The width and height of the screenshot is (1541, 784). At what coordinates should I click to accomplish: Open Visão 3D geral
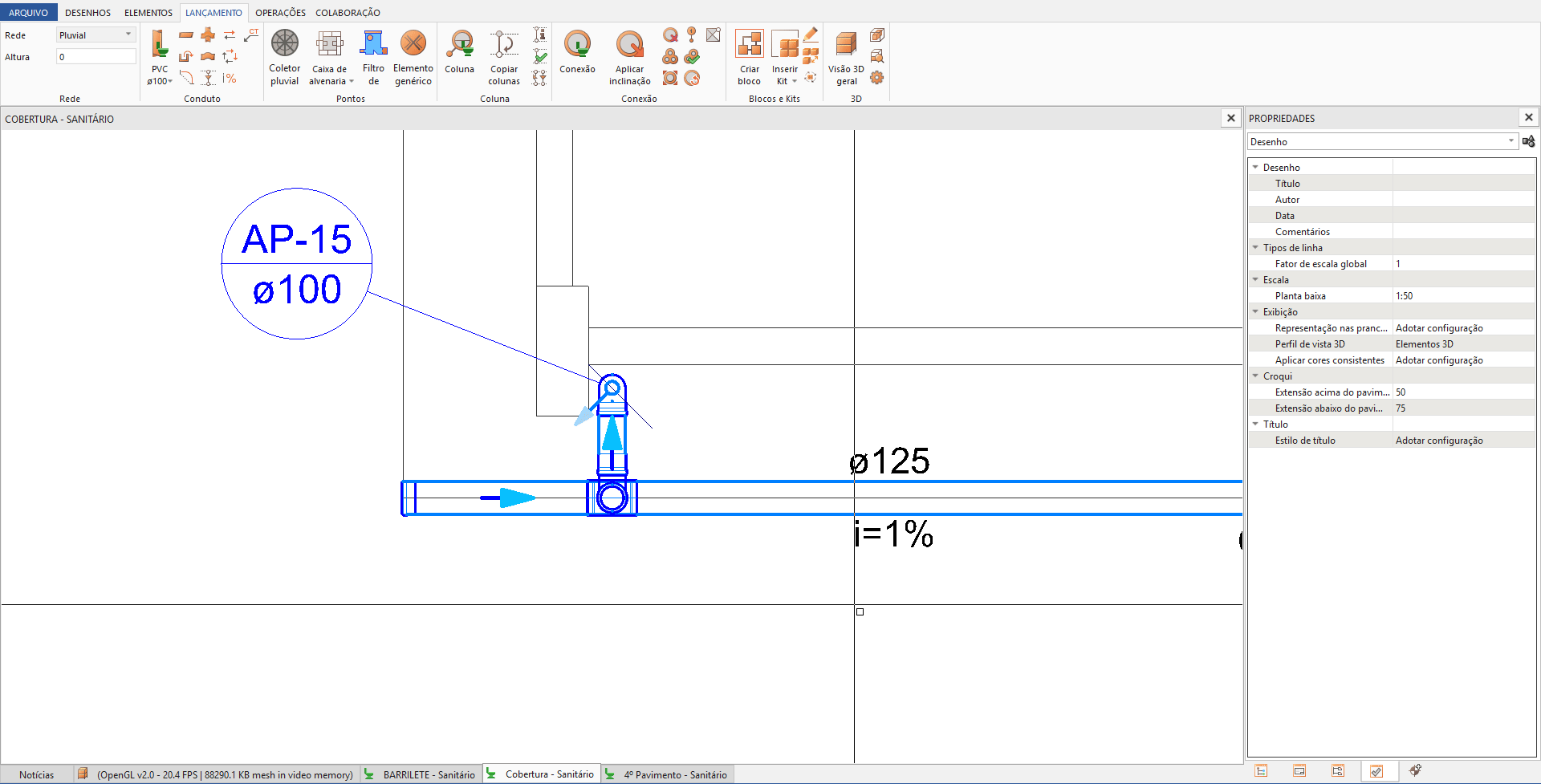846,58
